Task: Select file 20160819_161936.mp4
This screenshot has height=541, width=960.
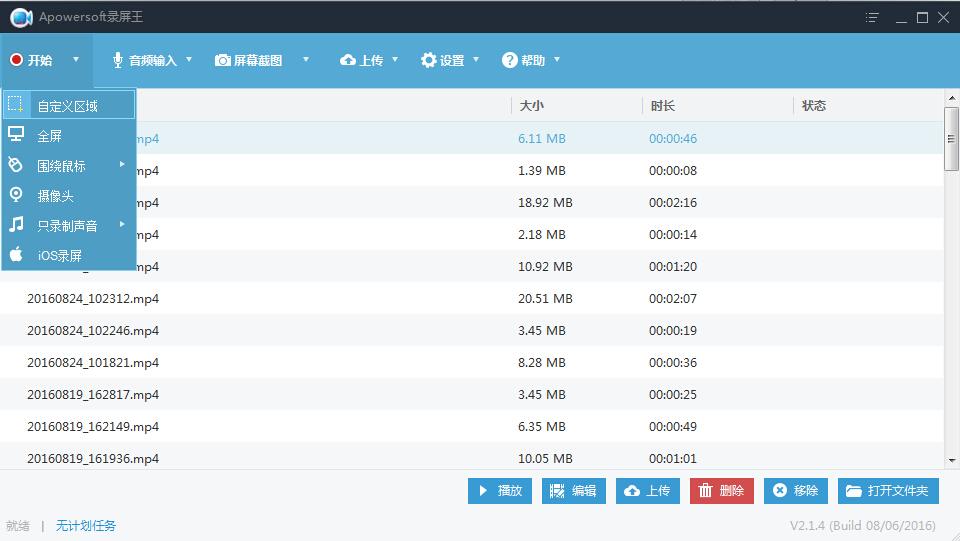Action: pos(93,458)
